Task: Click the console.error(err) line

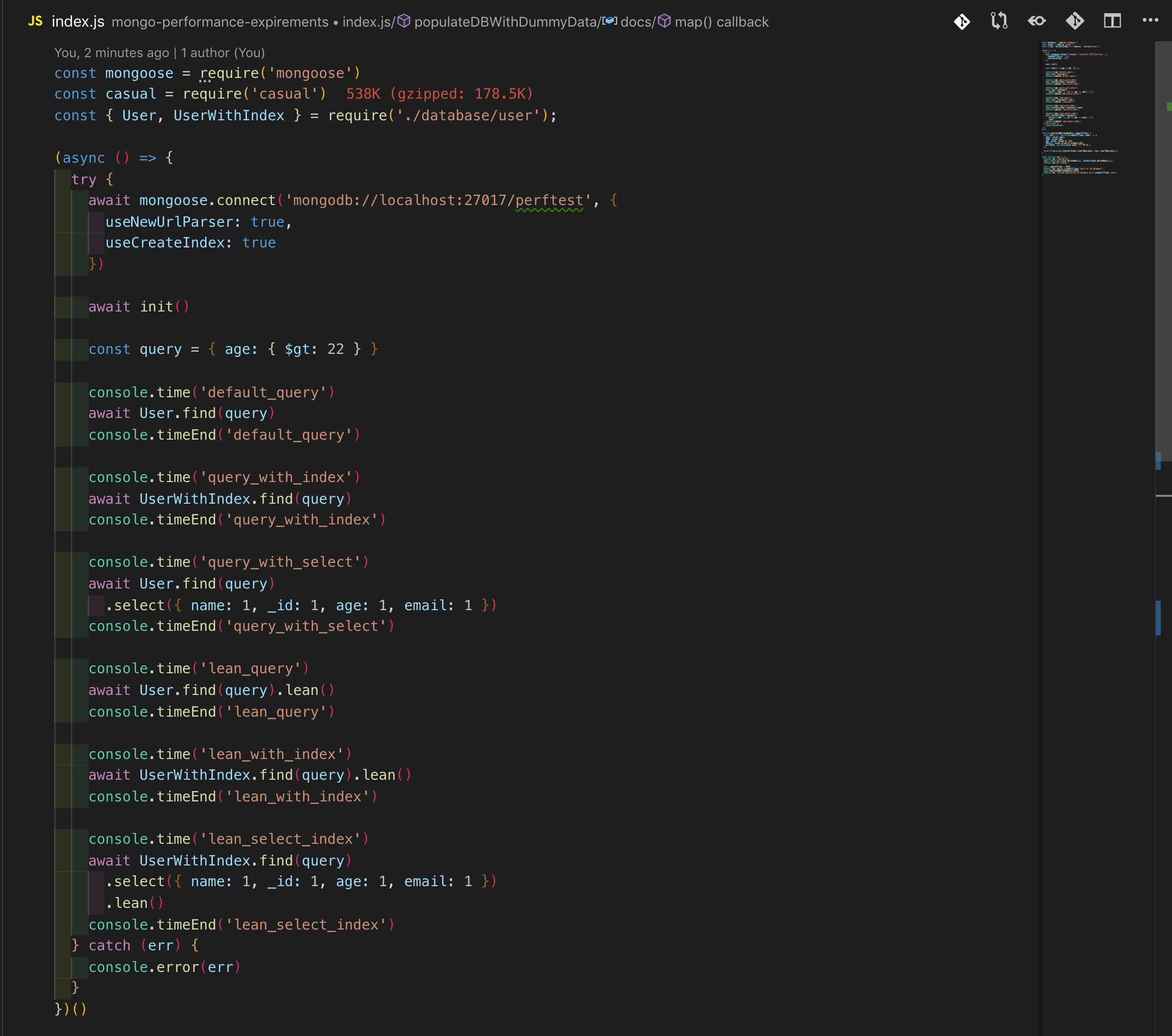Action: coord(165,967)
